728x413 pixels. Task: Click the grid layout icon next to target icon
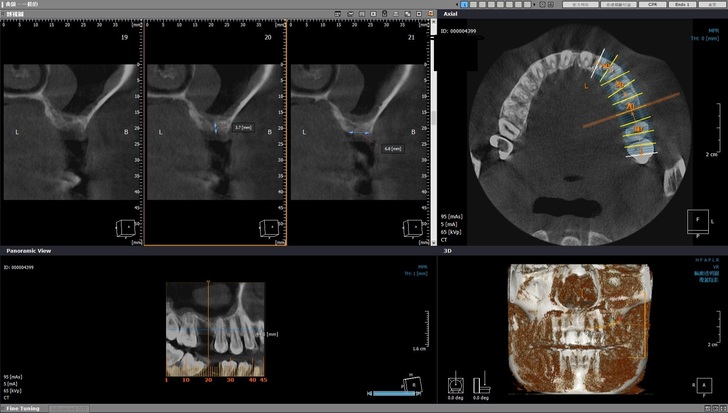(x=551, y=4)
